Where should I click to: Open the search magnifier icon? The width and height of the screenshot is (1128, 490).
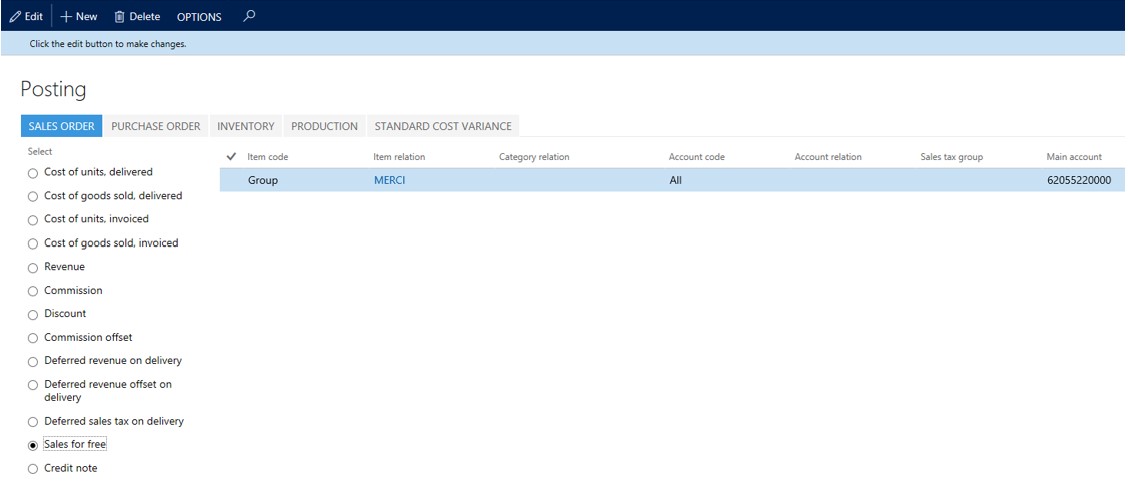[x=249, y=15]
